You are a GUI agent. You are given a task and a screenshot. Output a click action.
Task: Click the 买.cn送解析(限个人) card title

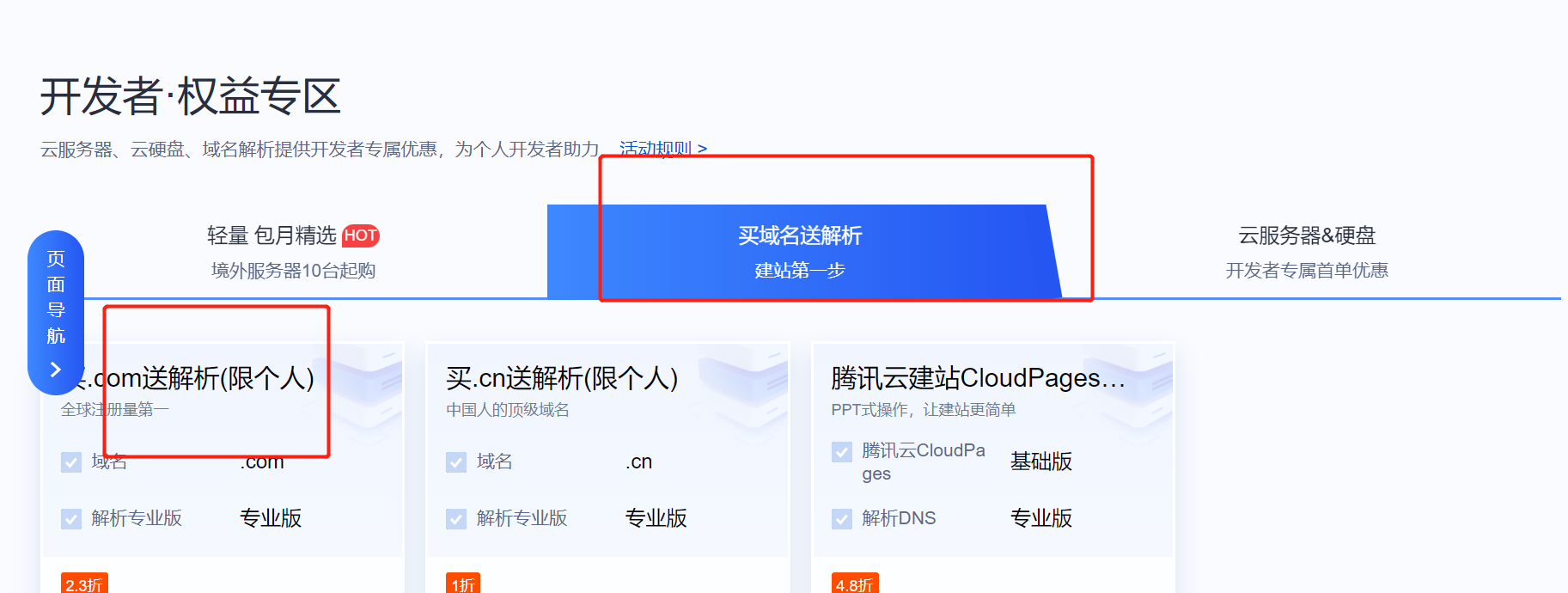[562, 378]
